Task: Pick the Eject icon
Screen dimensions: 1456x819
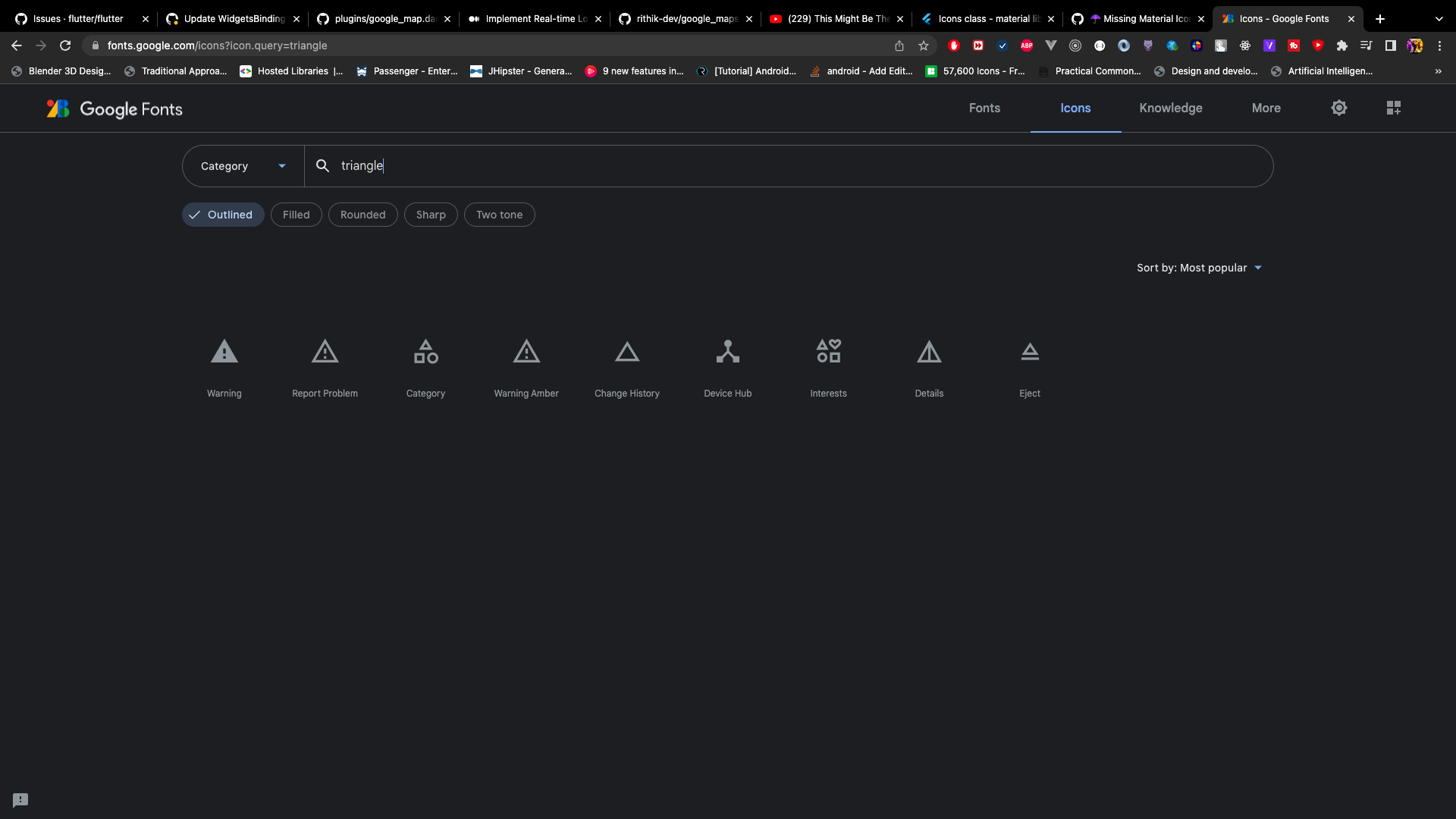Action: pyautogui.click(x=1029, y=352)
